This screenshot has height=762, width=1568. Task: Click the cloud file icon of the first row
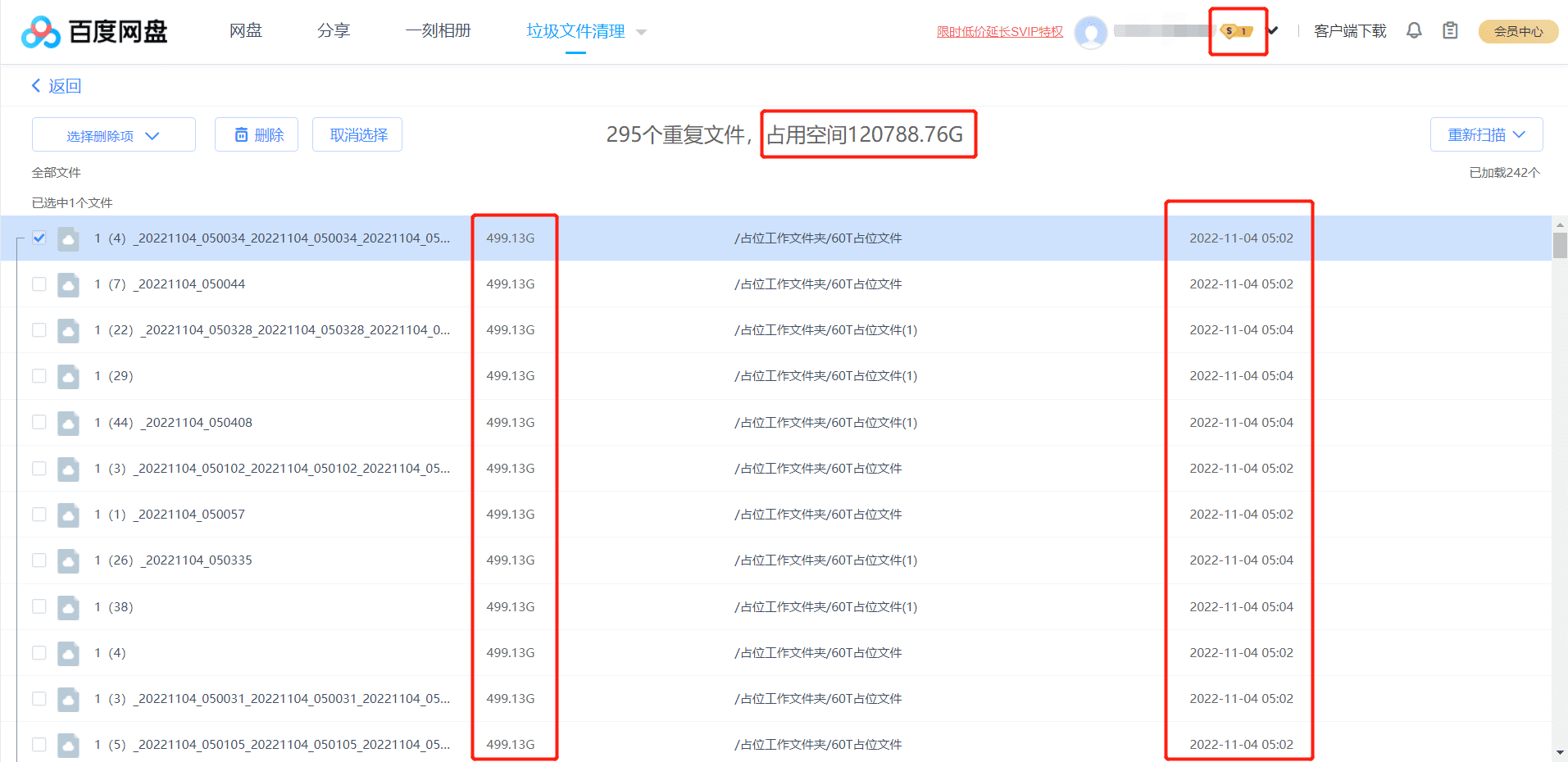[68, 238]
